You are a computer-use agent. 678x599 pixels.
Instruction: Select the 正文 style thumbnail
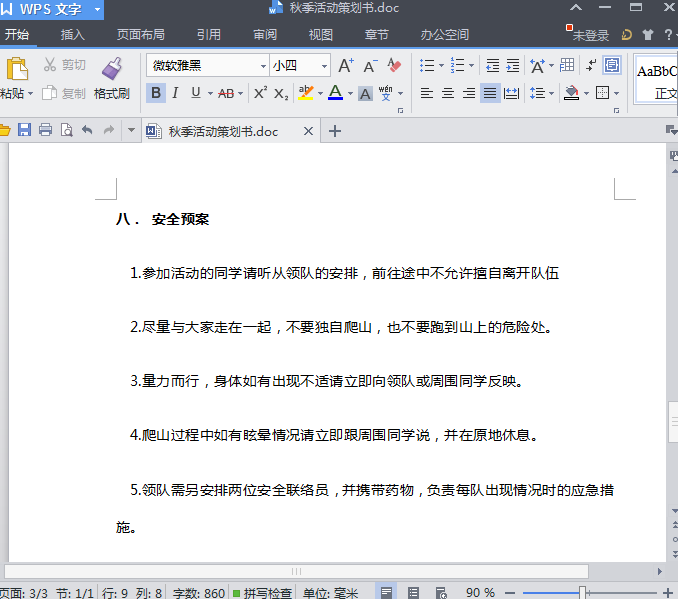(657, 80)
